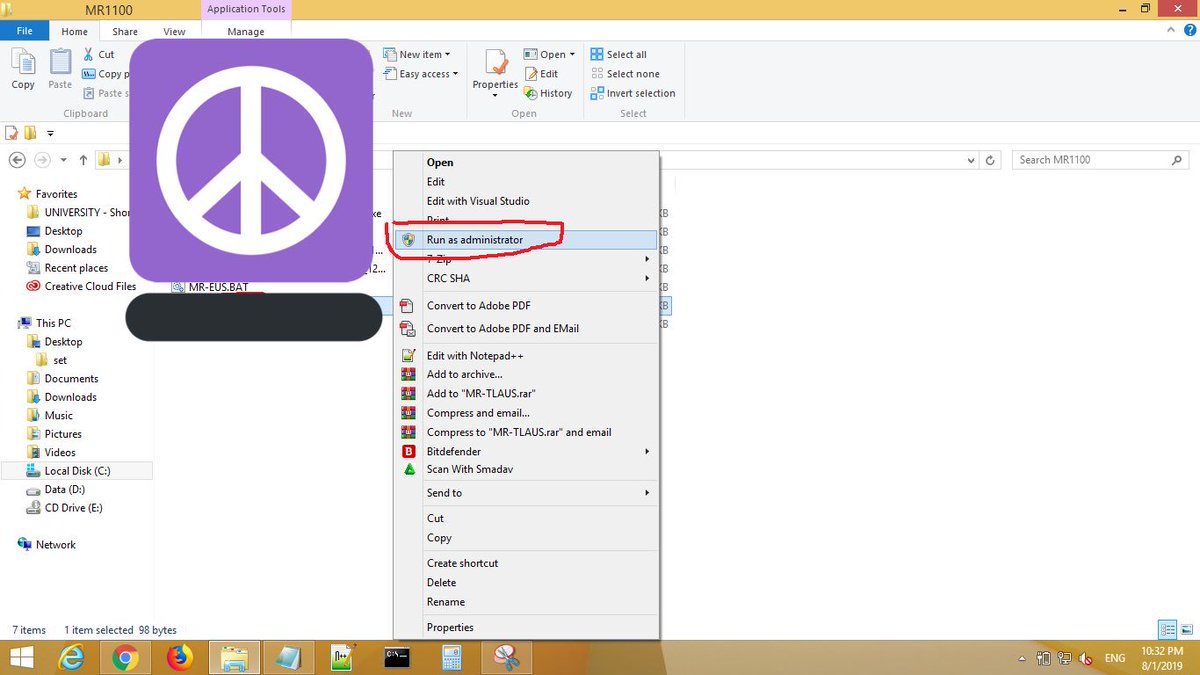Screen dimensions: 1200x675
Task: Expand the Open dropdown arrow in ribbon
Action: click(x=573, y=55)
